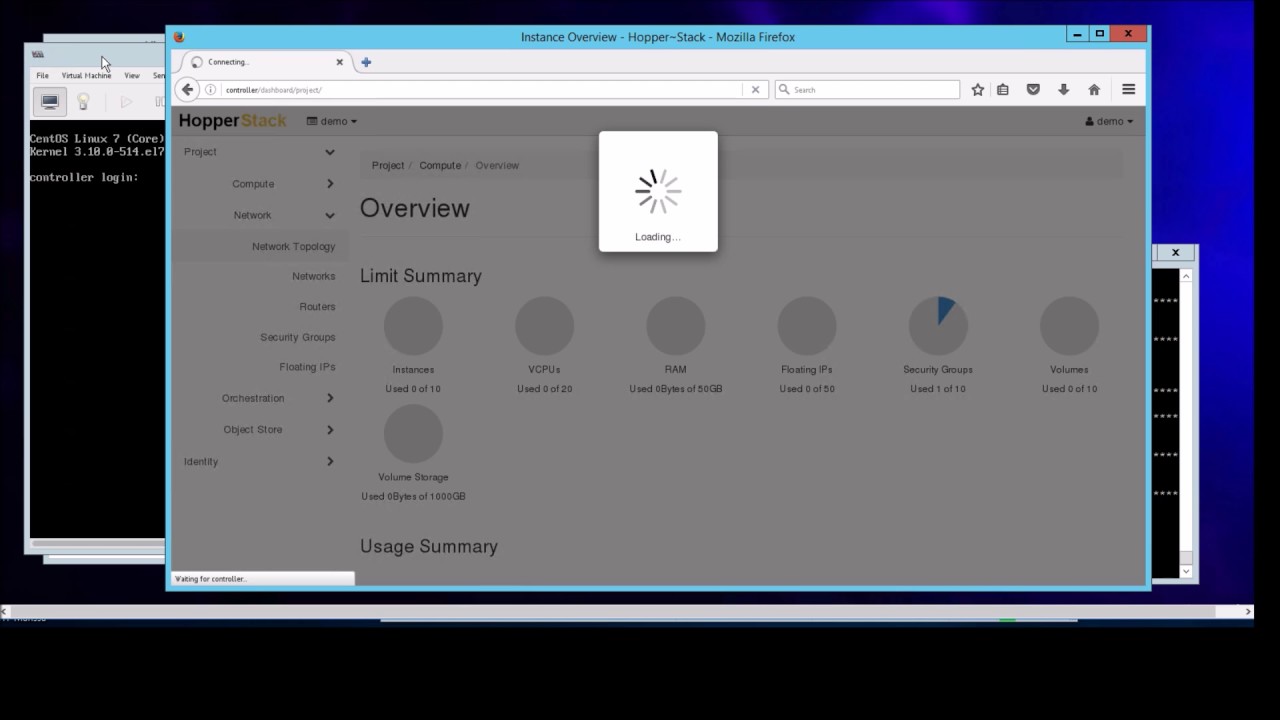Click the 'Used 0 of 20' text
This screenshot has width=1280, height=720.
pos(544,389)
